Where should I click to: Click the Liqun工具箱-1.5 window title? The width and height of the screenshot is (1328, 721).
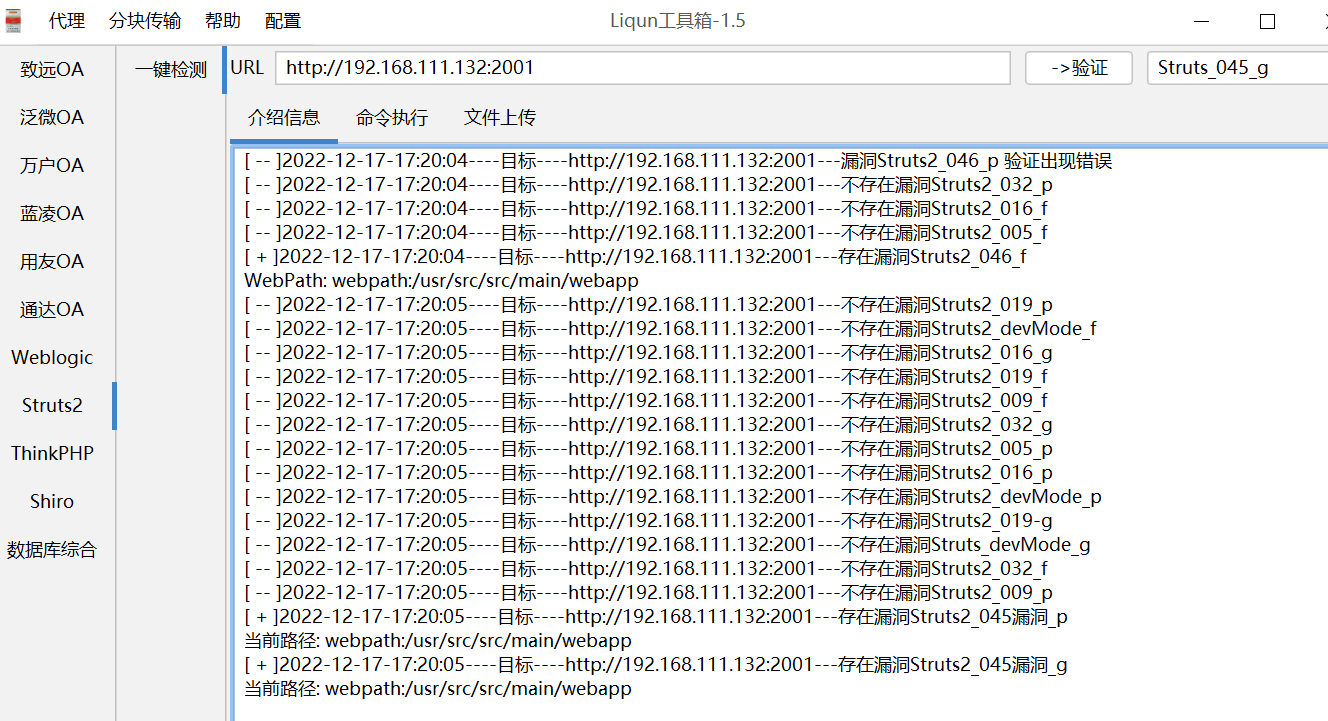pyautogui.click(x=678, y=21)
